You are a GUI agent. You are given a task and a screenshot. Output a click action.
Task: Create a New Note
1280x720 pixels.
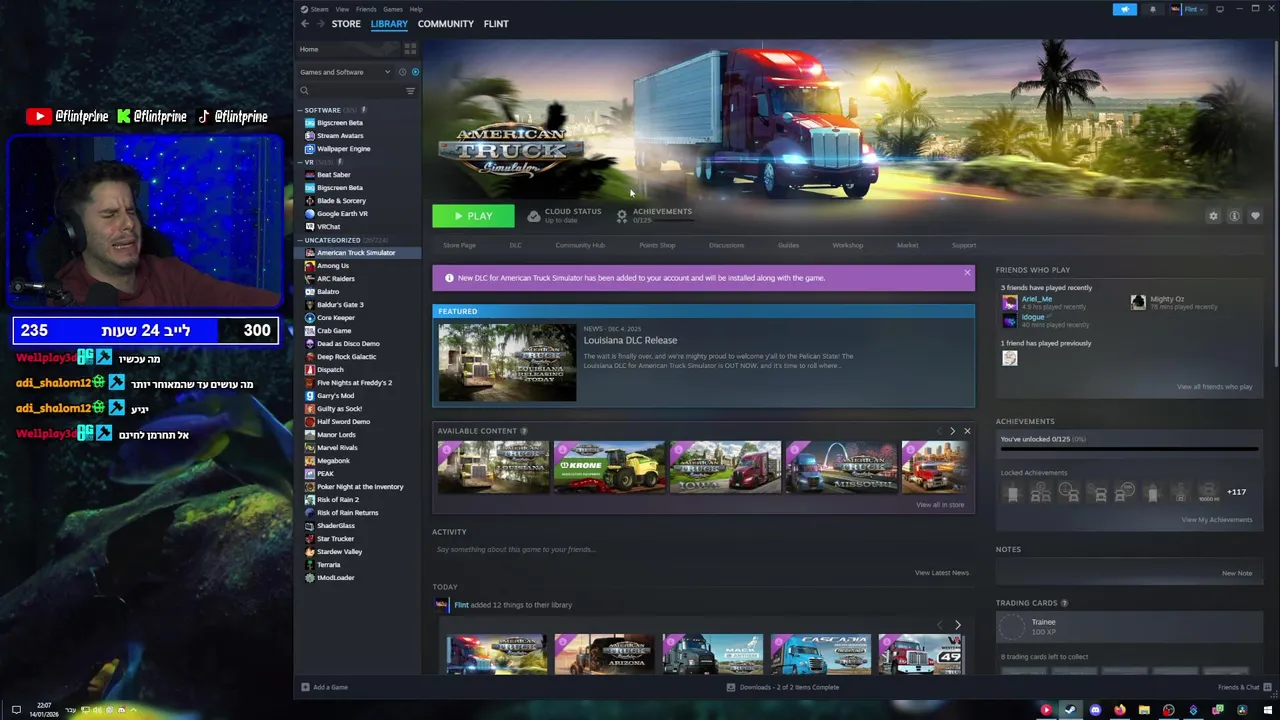click(1237, 573)
